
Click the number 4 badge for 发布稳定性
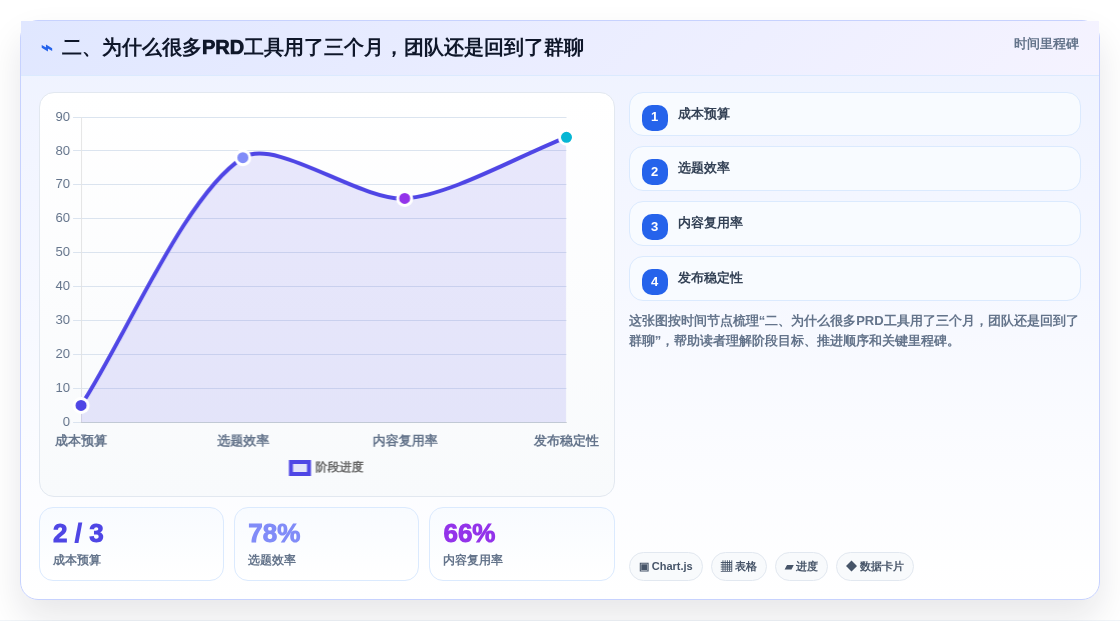pos(654,282)
